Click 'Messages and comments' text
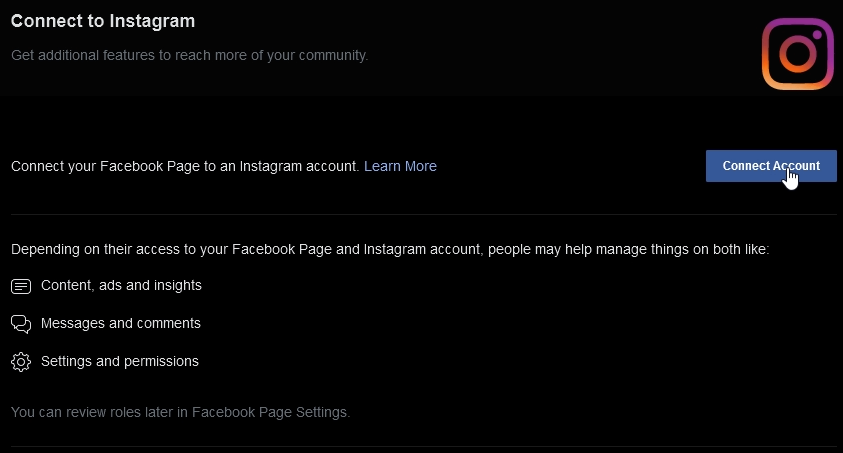Image resolution: width=843 pixels, height=453 pixels. pyautogui.click(x=120, y=323)
